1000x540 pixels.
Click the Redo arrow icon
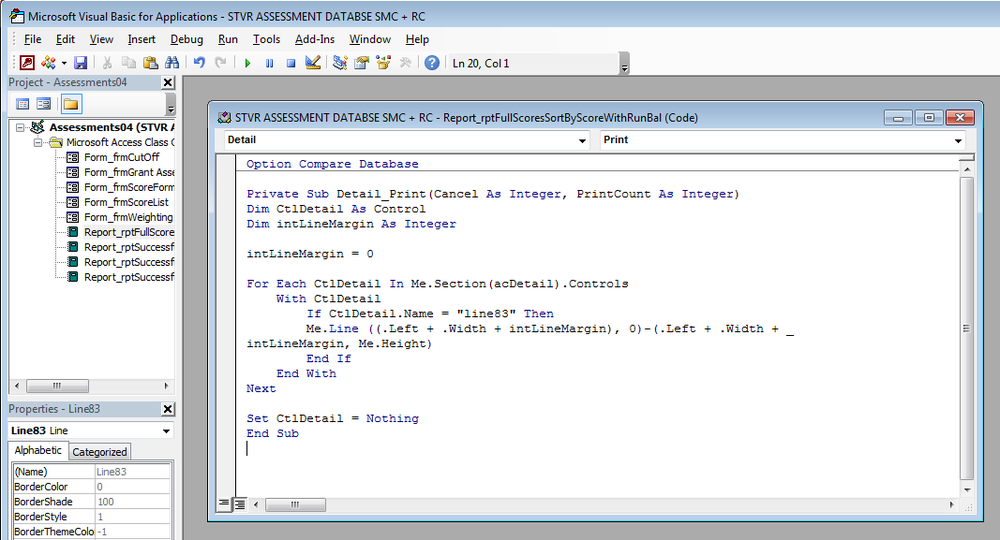coord(221,62)
